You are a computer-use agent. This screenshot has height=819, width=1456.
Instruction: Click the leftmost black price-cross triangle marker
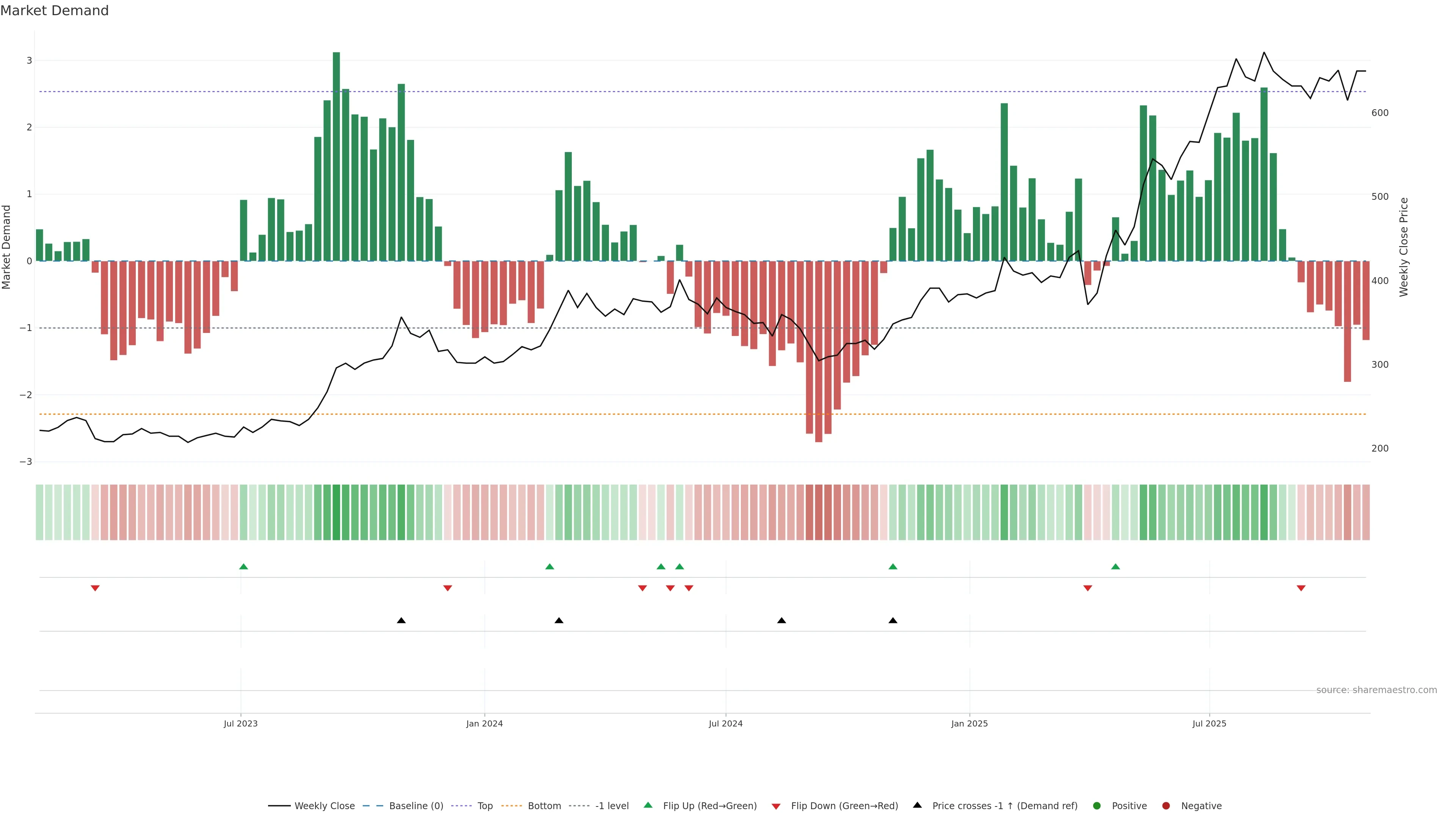point(401,621)
